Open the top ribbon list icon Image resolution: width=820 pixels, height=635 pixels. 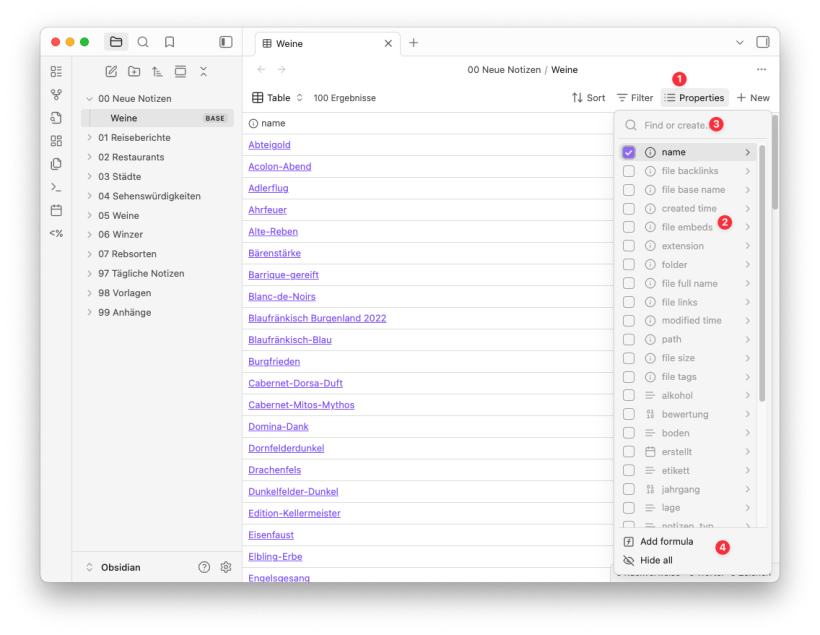[x=56, y=71]
